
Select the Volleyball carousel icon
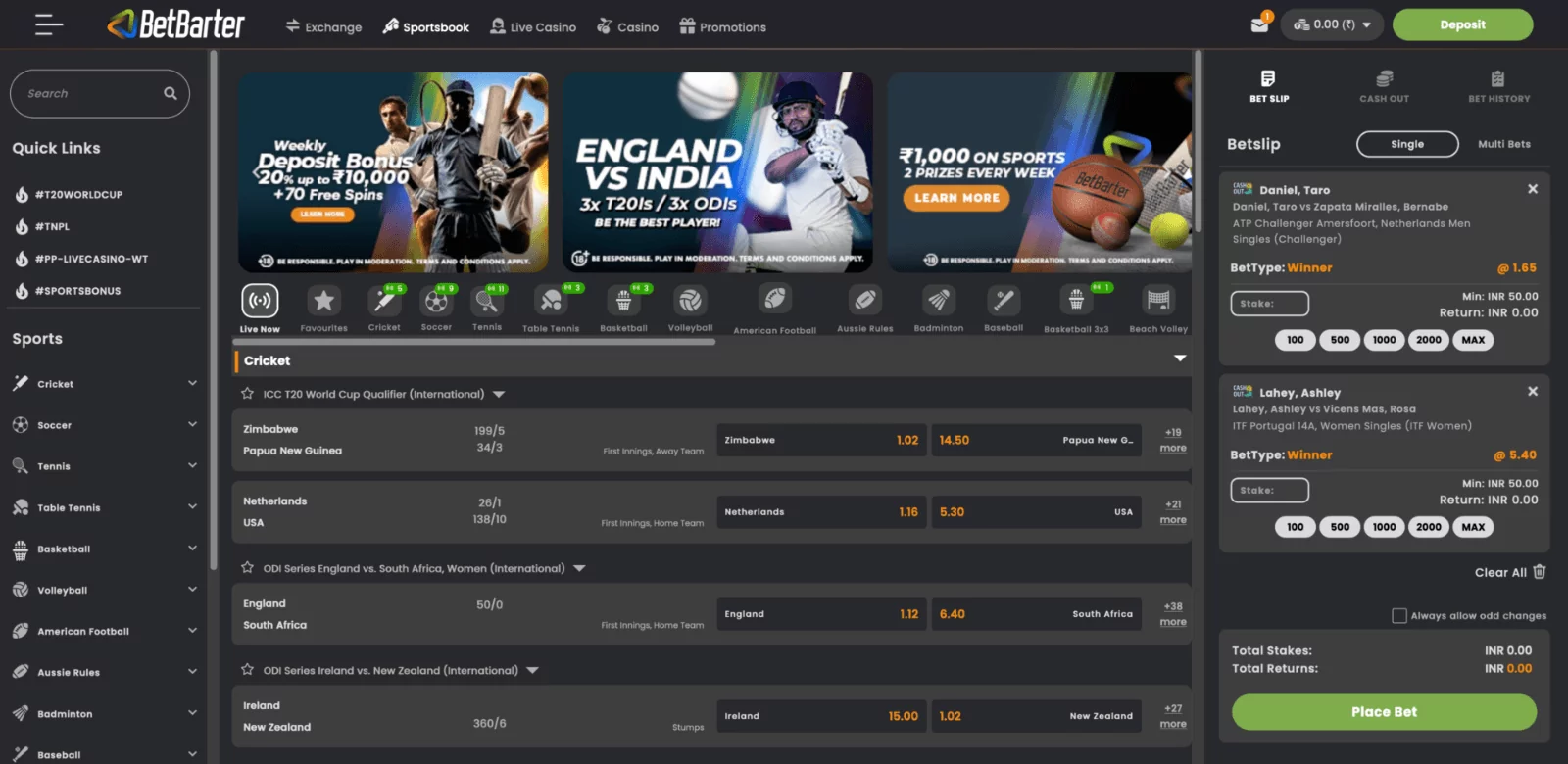[691, 301]
